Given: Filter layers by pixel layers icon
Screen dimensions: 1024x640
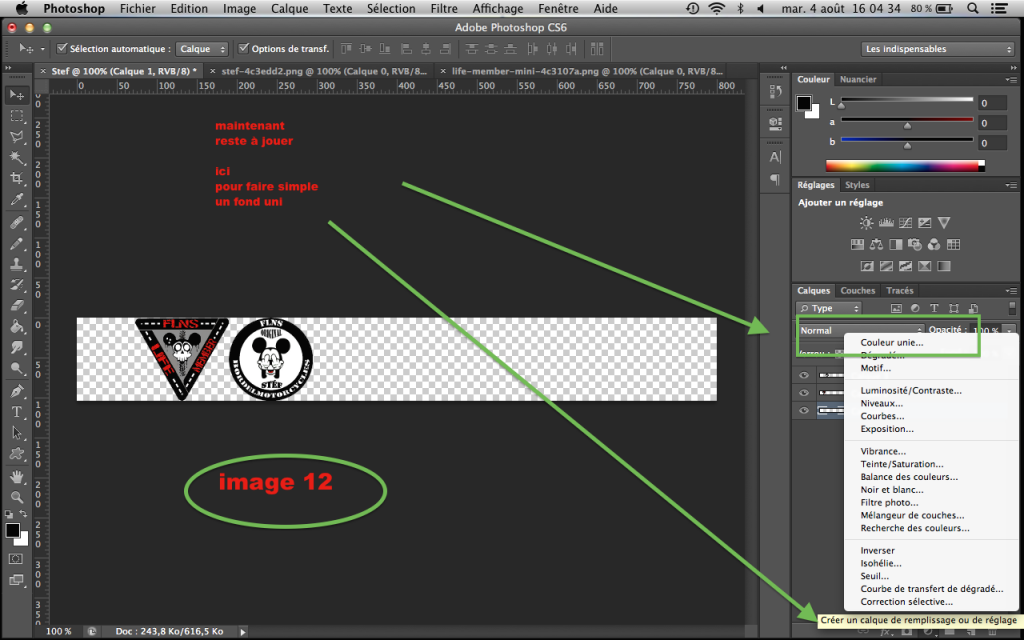Looking at the screenshot, I should (x=896, y=308).
